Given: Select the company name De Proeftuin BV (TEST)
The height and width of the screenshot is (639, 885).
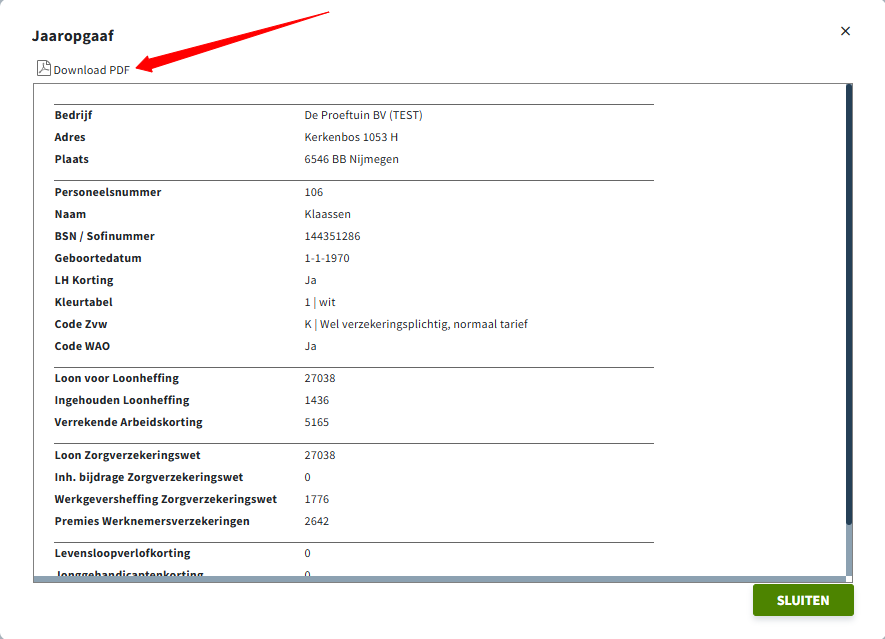Looking at the screenshot, I should point(363,115).
